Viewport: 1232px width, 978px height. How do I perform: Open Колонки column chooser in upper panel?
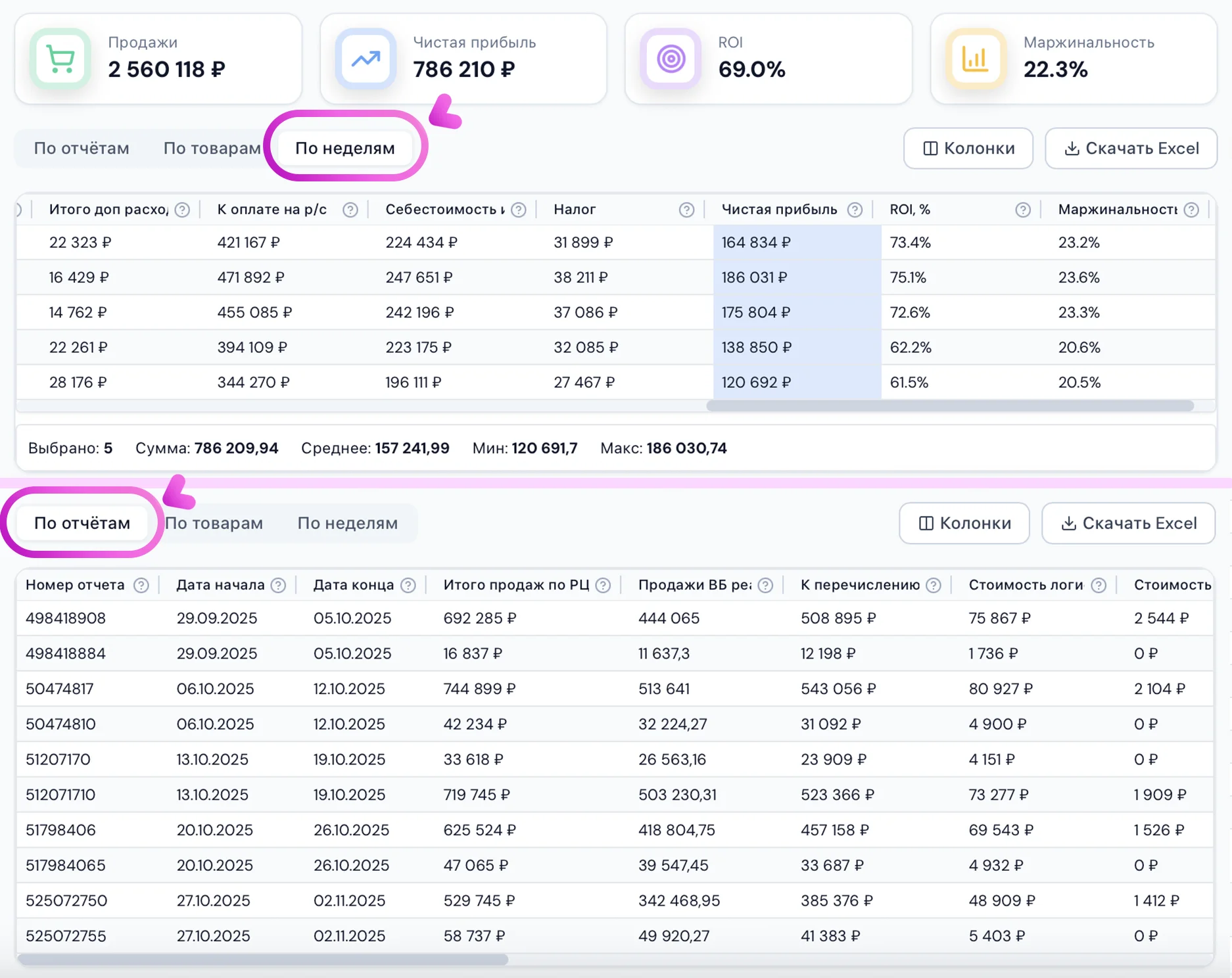968,149
